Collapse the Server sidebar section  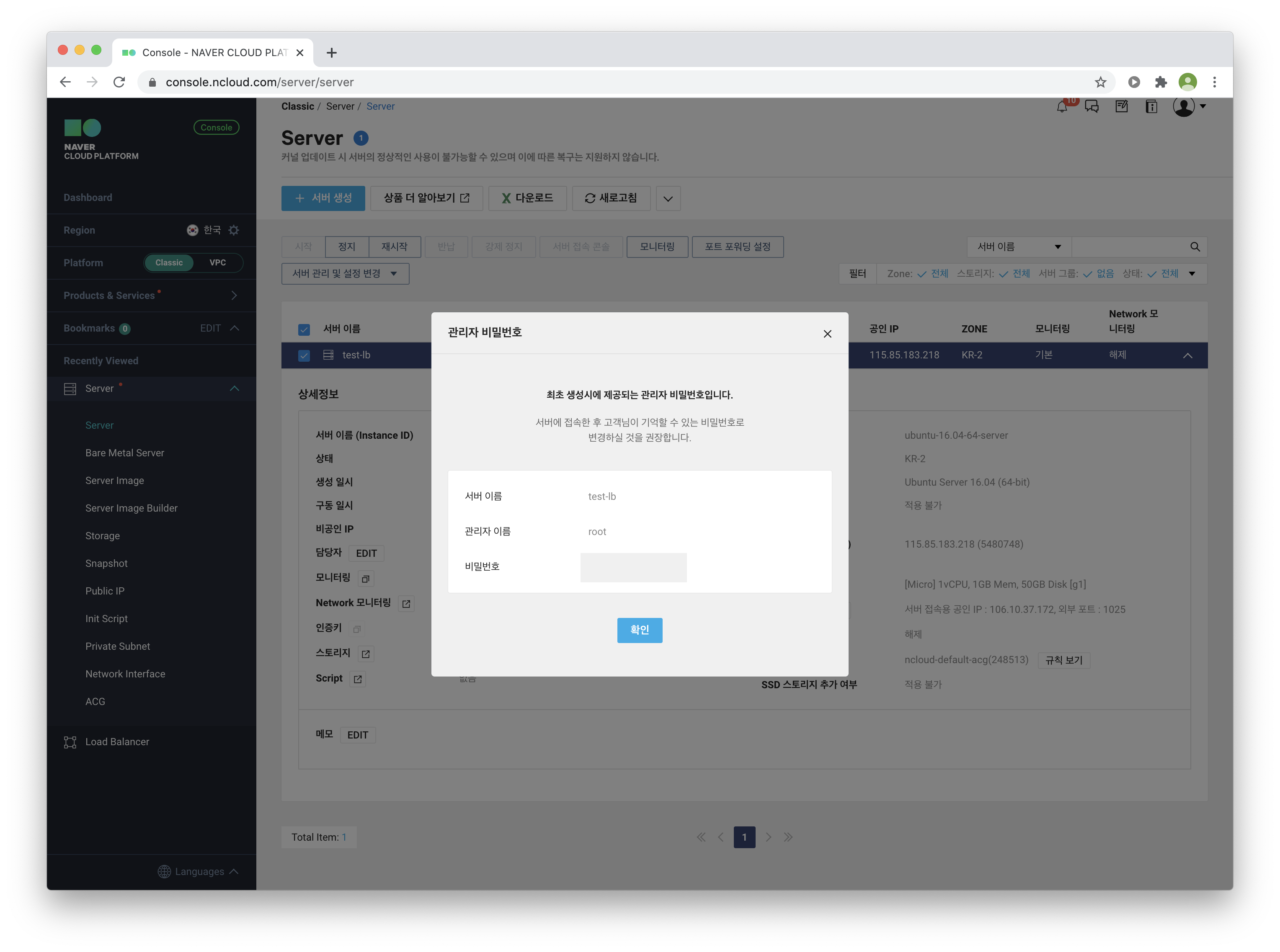click(x=234, y=389)
